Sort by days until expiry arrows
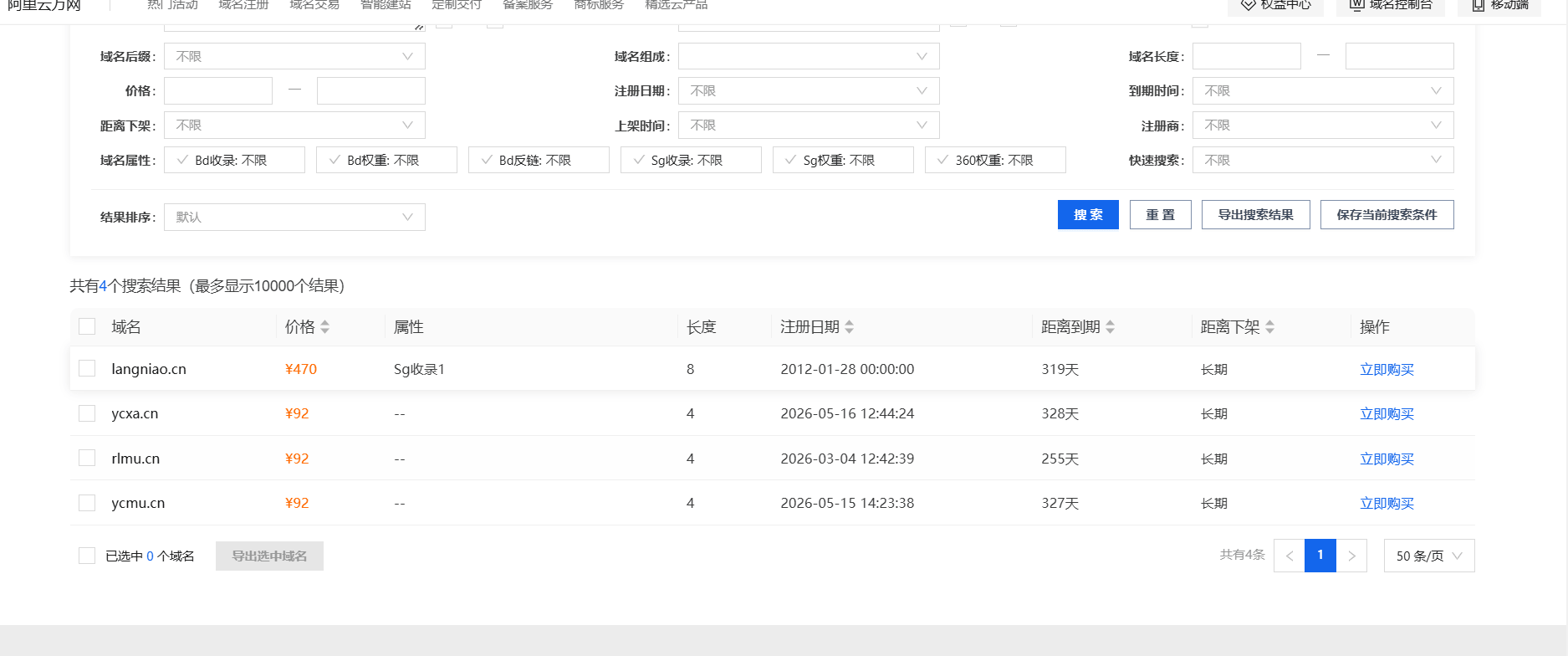 point(1110,327)
